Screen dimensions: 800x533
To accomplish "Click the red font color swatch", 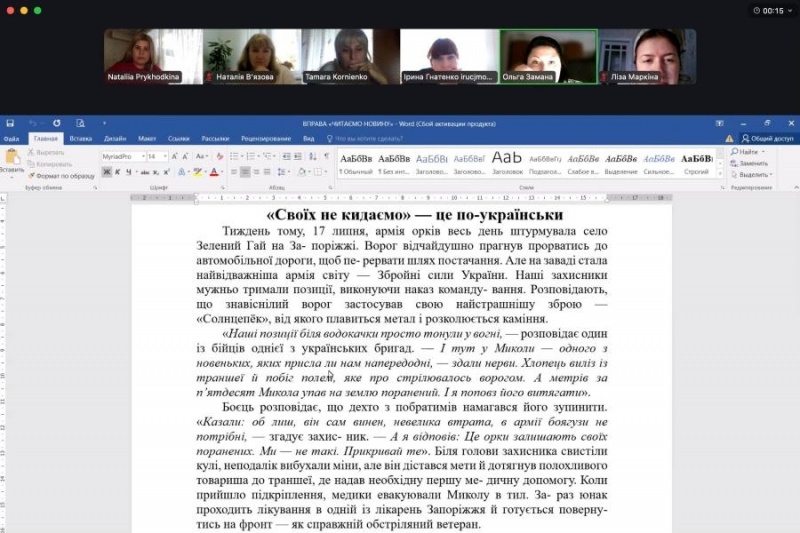I will [214, 172].
